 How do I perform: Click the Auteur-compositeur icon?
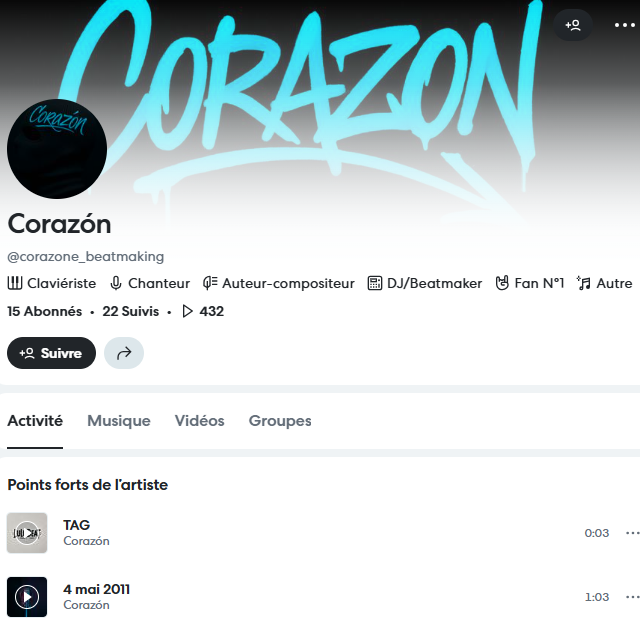tap(210, 283)
